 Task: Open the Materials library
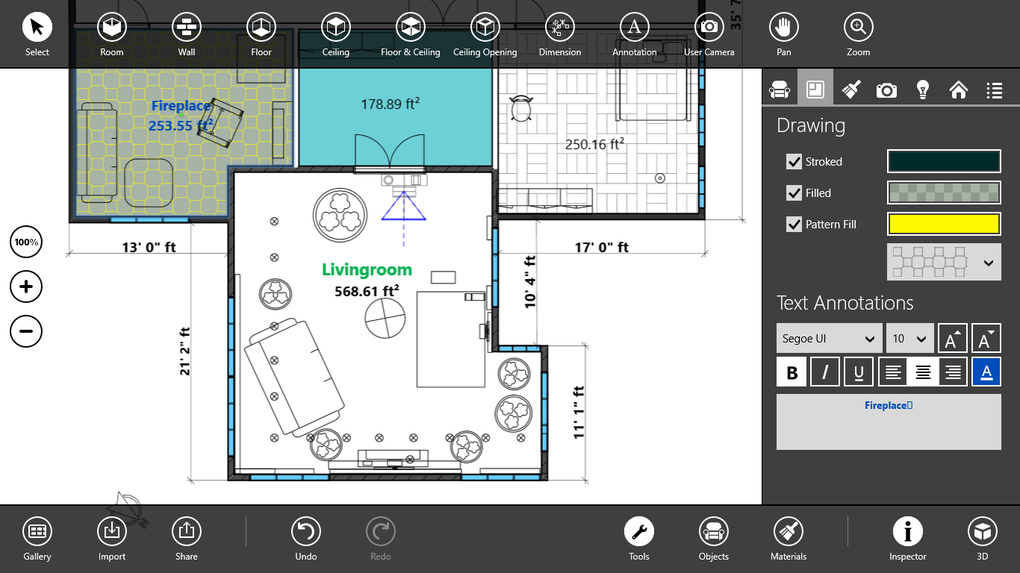pos(788,539)
